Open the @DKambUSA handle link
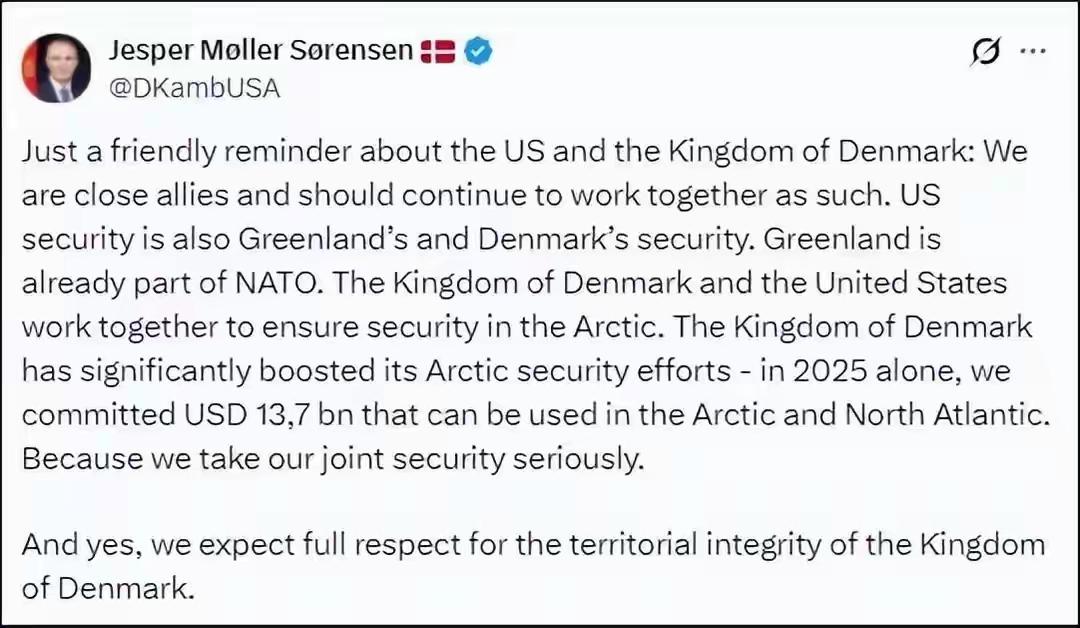 point(195,88)
